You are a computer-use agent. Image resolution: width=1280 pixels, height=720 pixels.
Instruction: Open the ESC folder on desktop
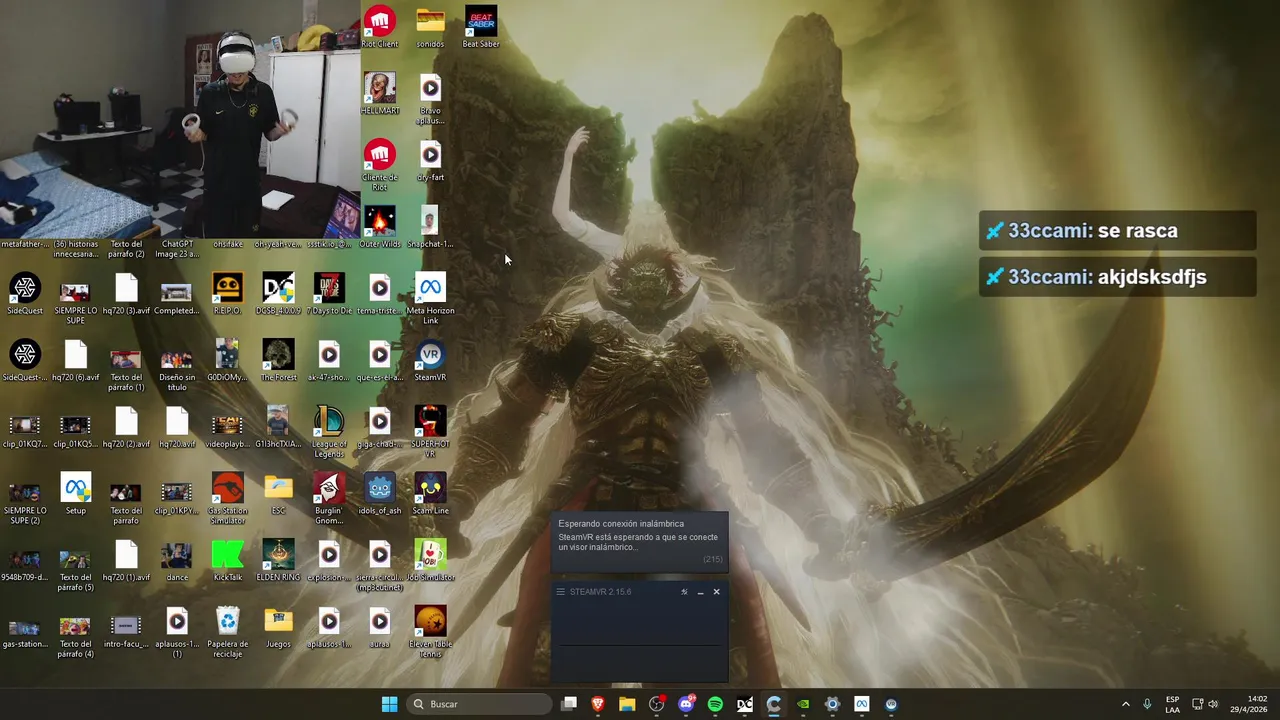click(278, 493)
